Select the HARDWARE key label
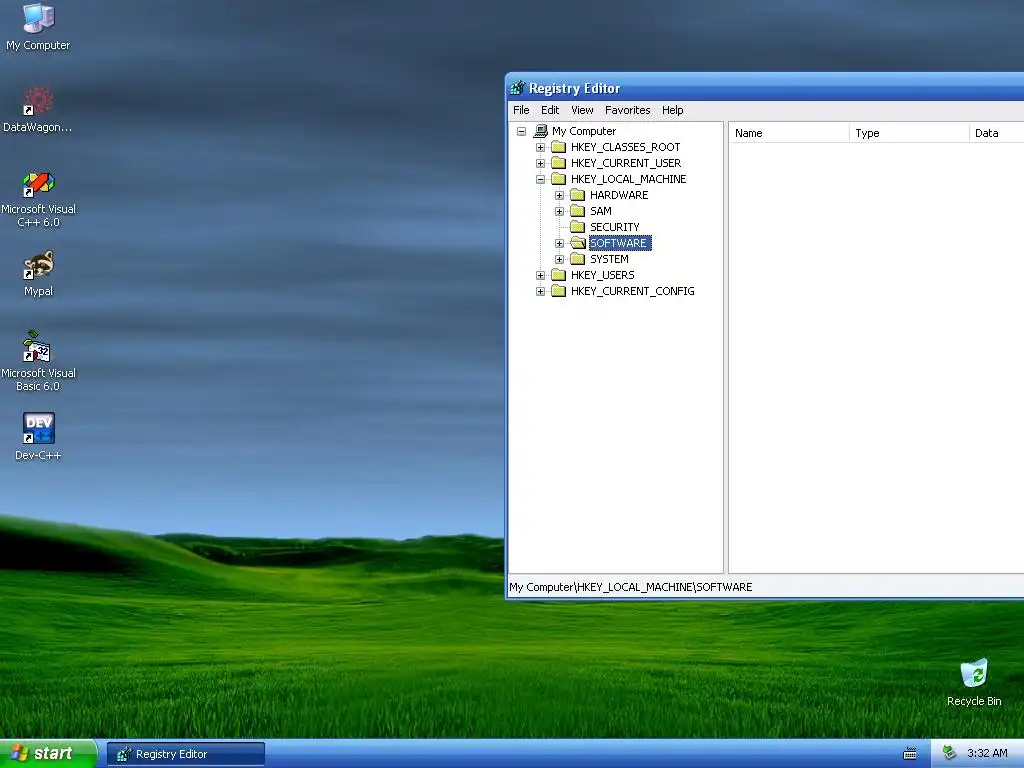Screen dimensions: 1024x768 point(618,195)
